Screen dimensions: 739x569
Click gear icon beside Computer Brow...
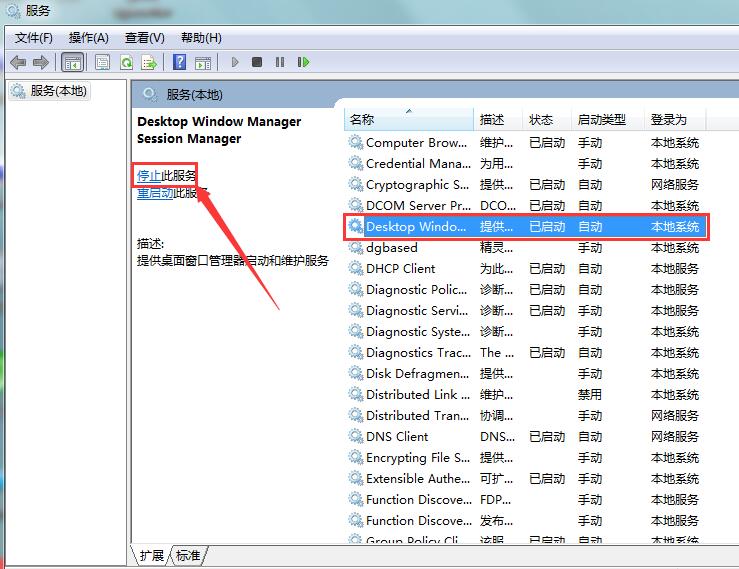point(355,142)
